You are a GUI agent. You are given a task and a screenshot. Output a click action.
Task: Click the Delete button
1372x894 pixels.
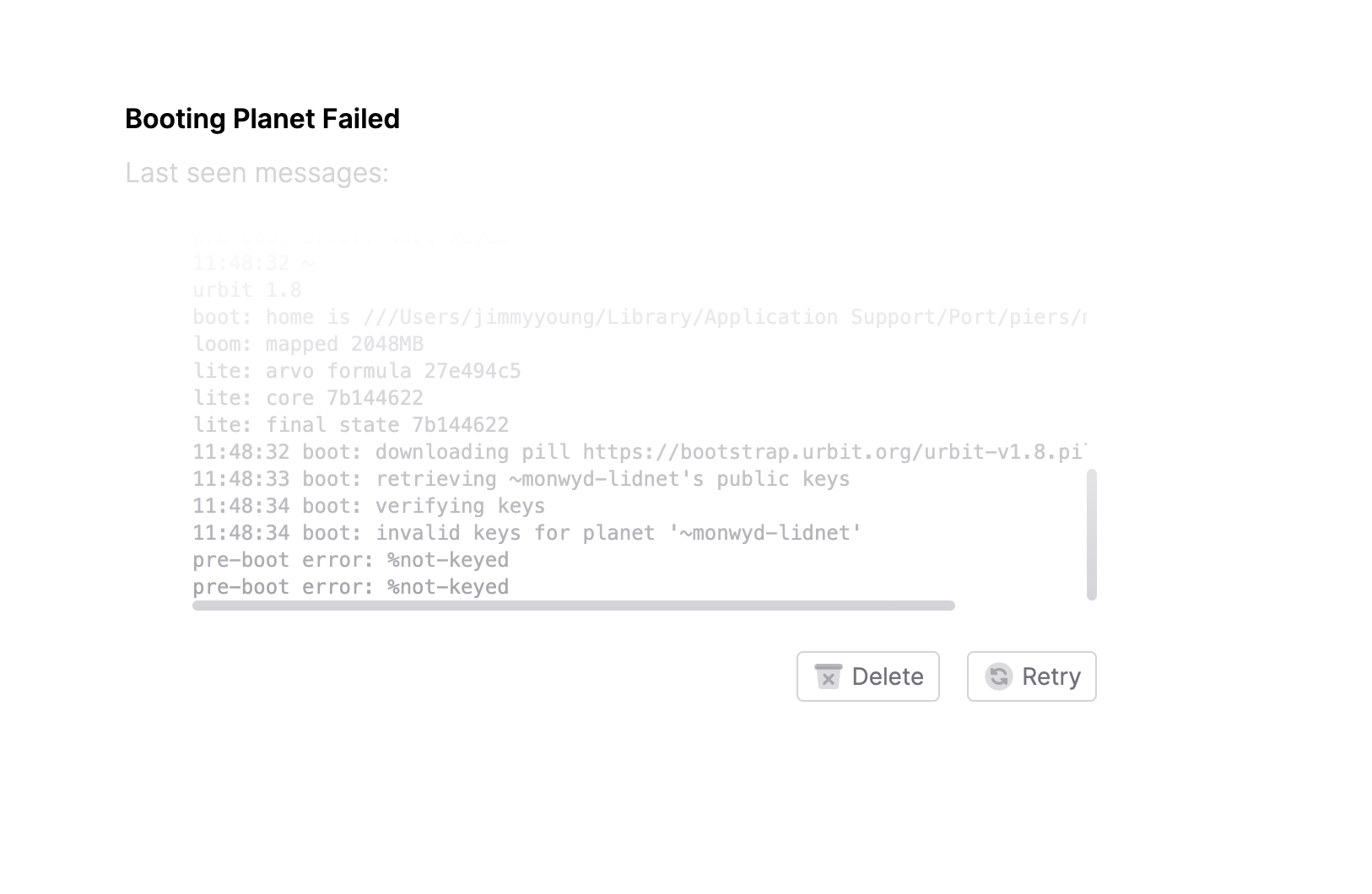pyautogui.click(x=867, y=676)
